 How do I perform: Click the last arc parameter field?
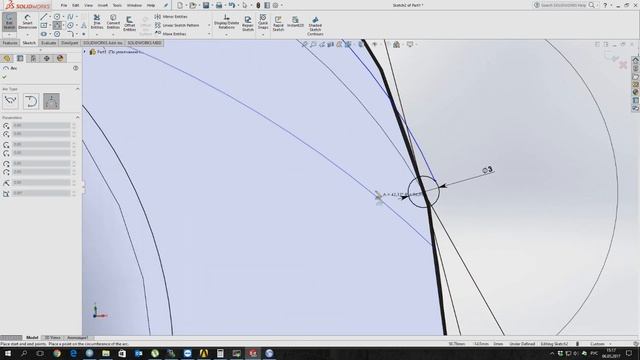(41, 193)
